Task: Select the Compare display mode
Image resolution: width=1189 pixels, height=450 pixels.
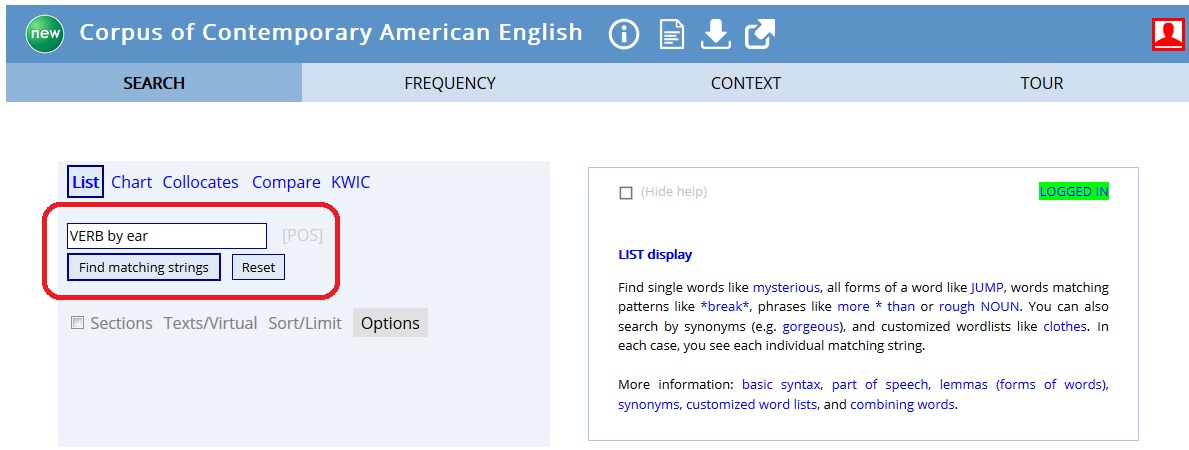Action: coord(286,182)
